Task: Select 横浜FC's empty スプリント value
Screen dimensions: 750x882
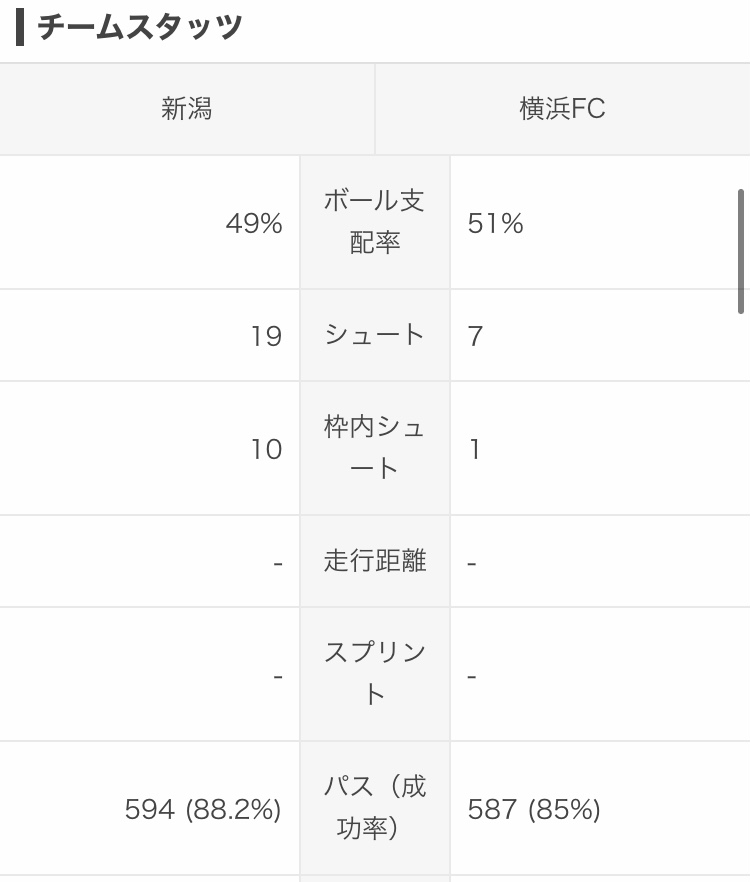Action: point(472,677)
